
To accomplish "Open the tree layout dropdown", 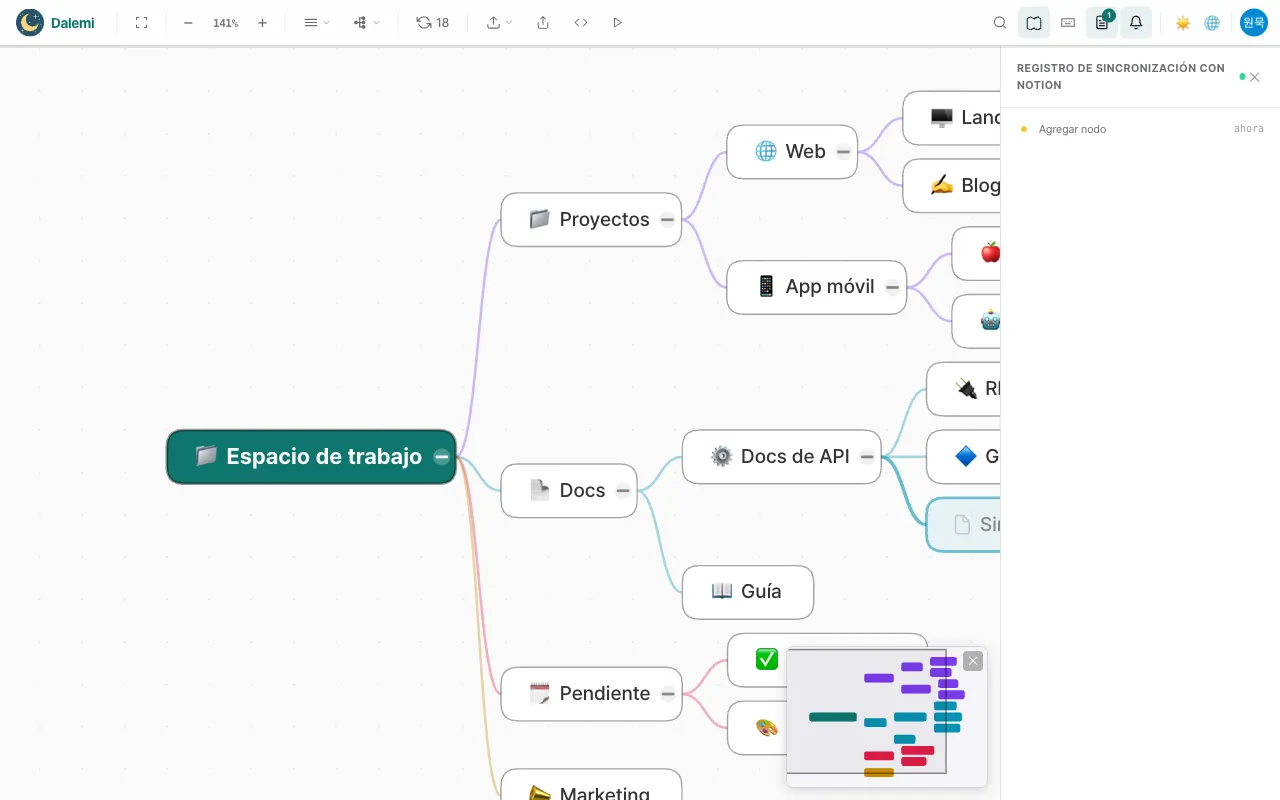I will 366,22.
